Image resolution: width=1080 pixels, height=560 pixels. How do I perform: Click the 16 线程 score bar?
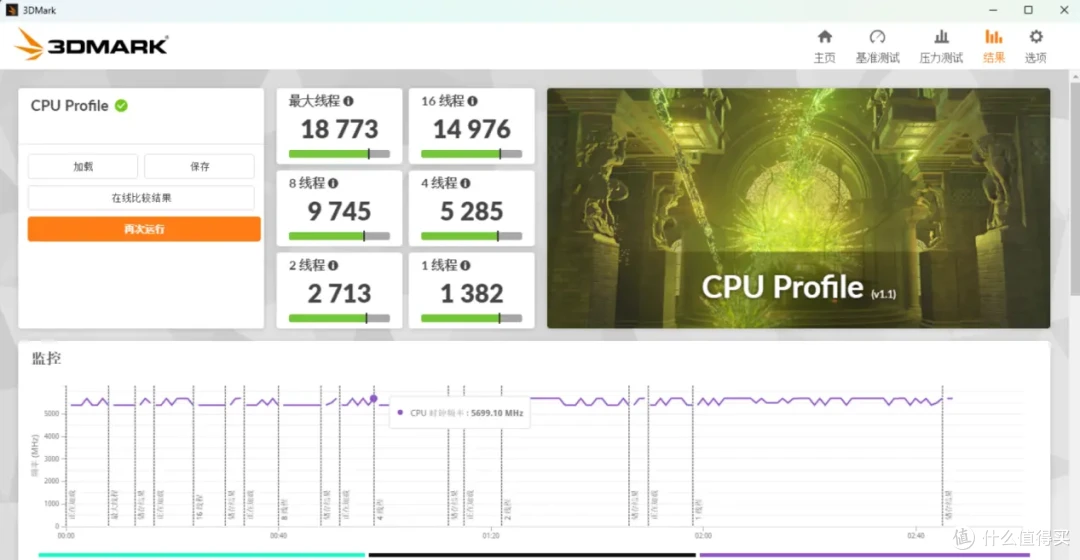472,154
